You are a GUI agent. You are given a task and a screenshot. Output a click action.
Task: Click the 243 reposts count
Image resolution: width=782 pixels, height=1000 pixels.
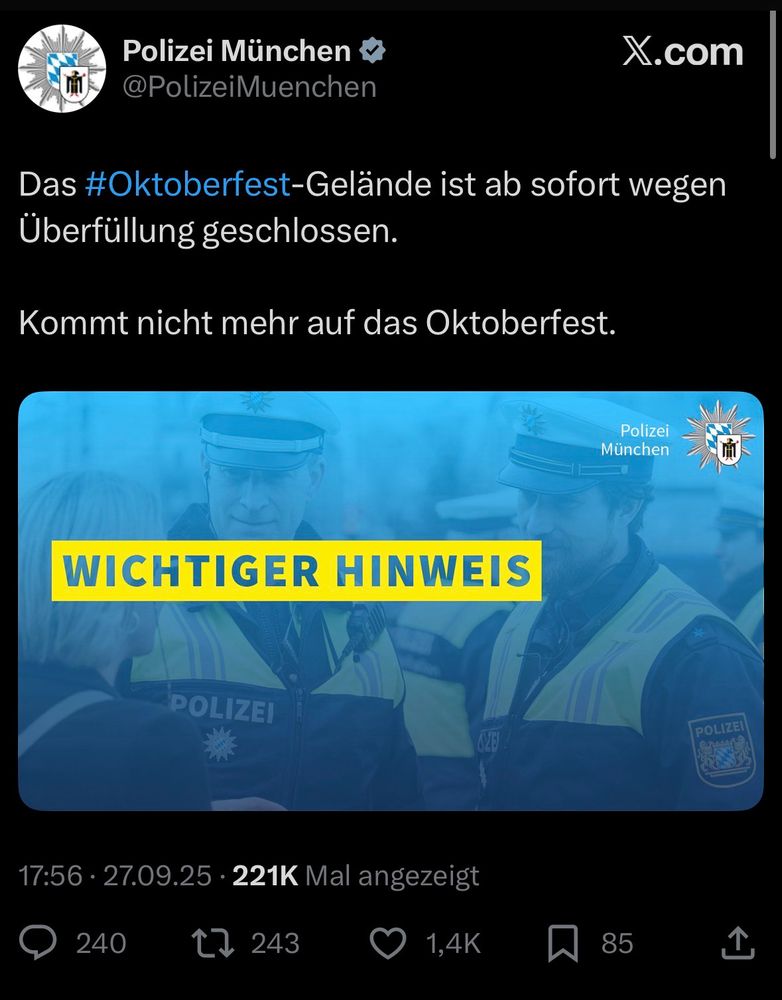[x=275, y=943]
